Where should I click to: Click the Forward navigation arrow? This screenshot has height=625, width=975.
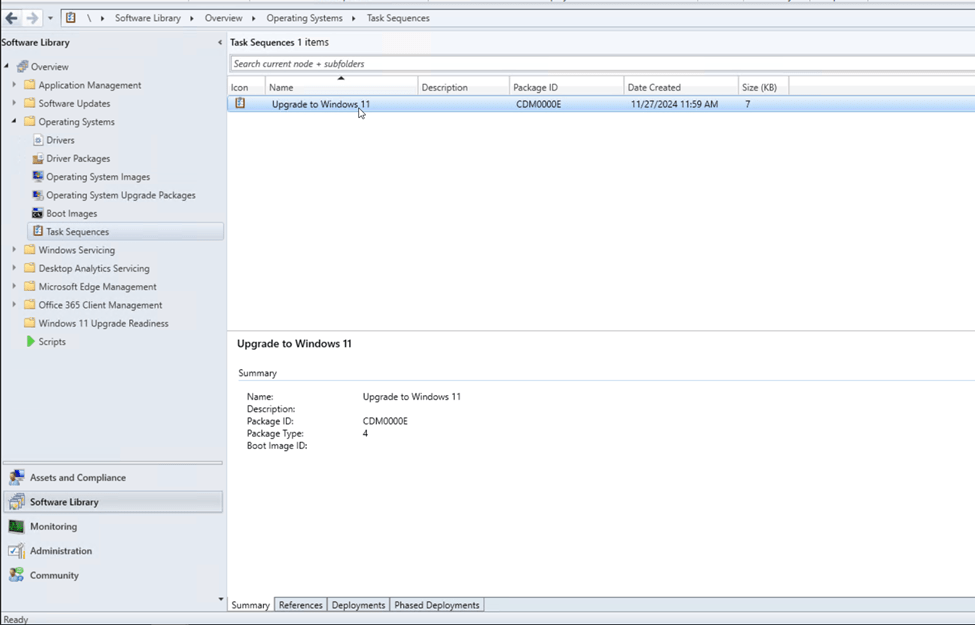32,18
